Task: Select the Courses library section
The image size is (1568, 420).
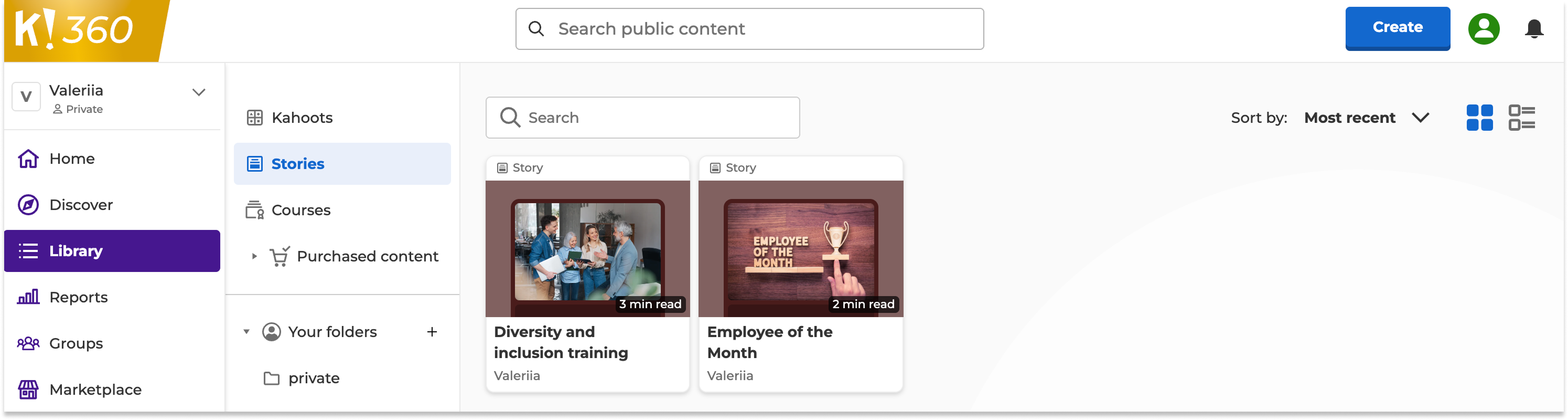Action: [300, 211]
